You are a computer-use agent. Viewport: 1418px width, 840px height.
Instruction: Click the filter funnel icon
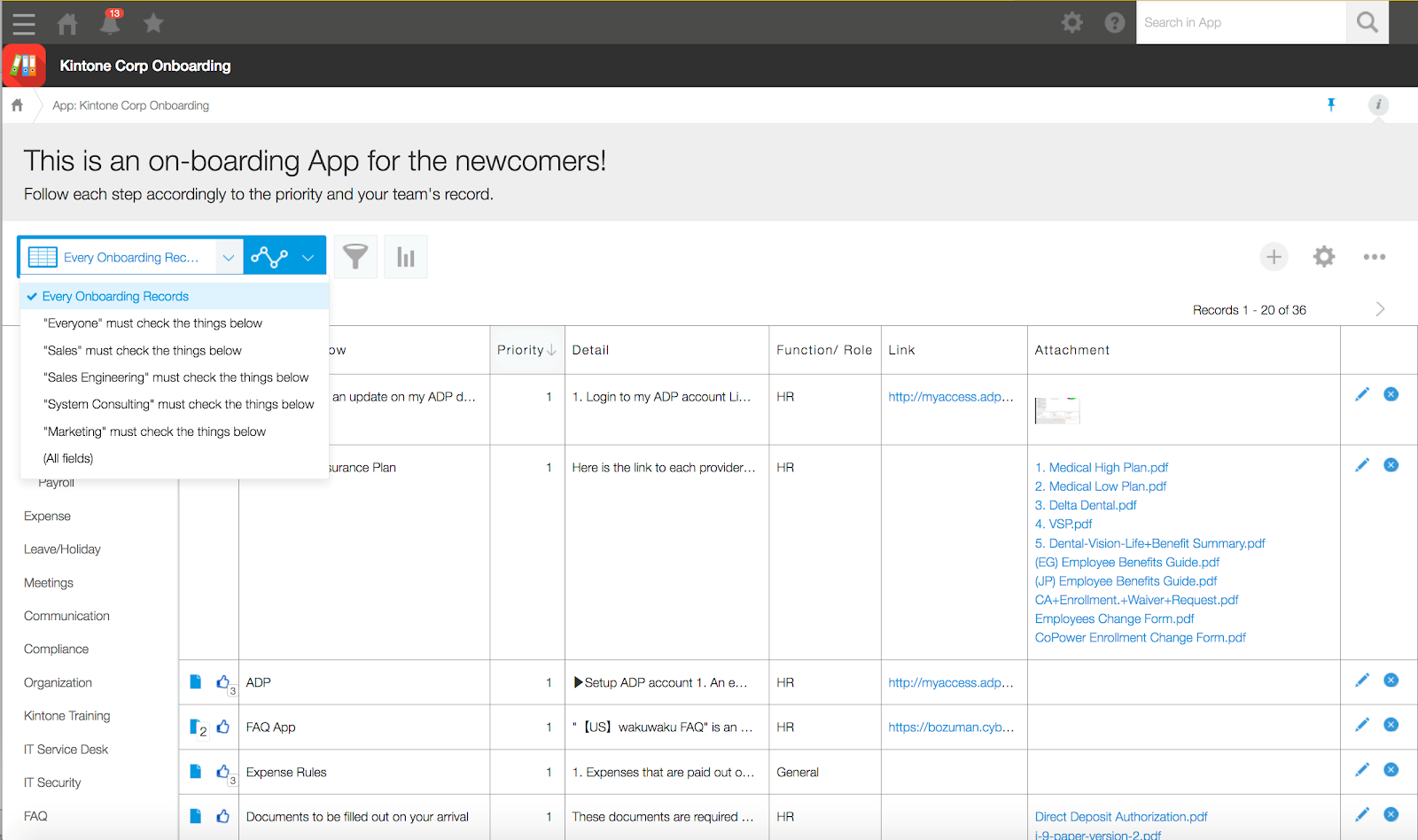(x=355, y=257)
